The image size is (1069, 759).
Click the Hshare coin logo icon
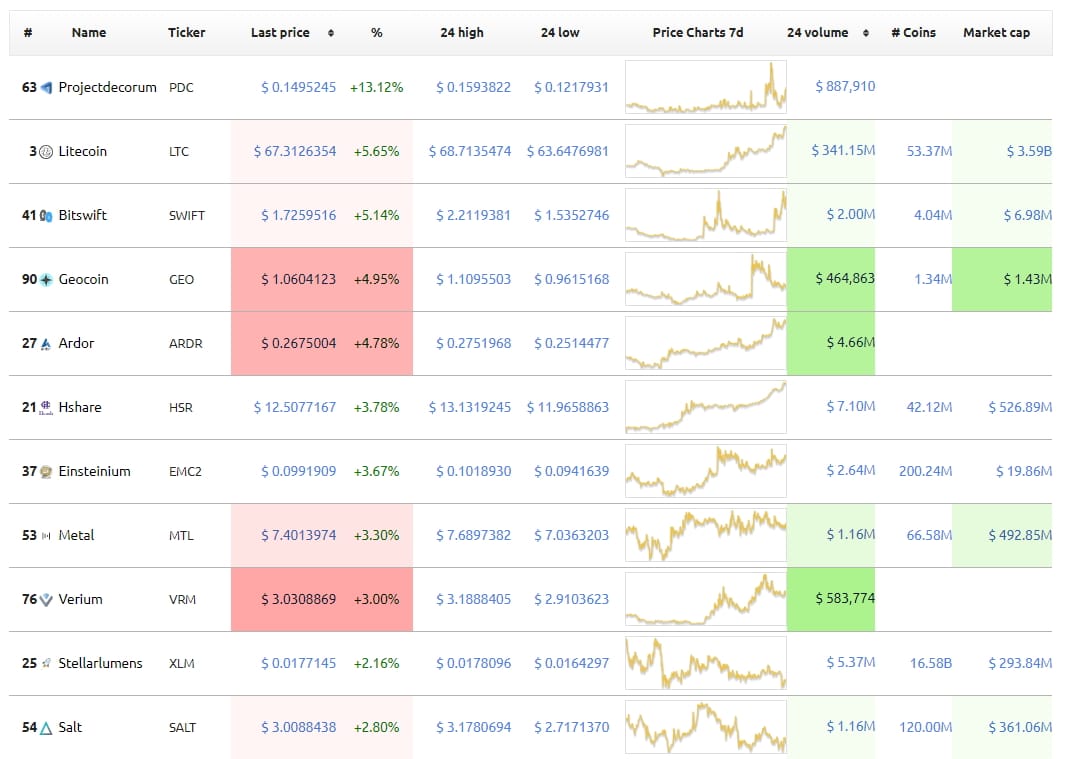click(x=46, y=408)
